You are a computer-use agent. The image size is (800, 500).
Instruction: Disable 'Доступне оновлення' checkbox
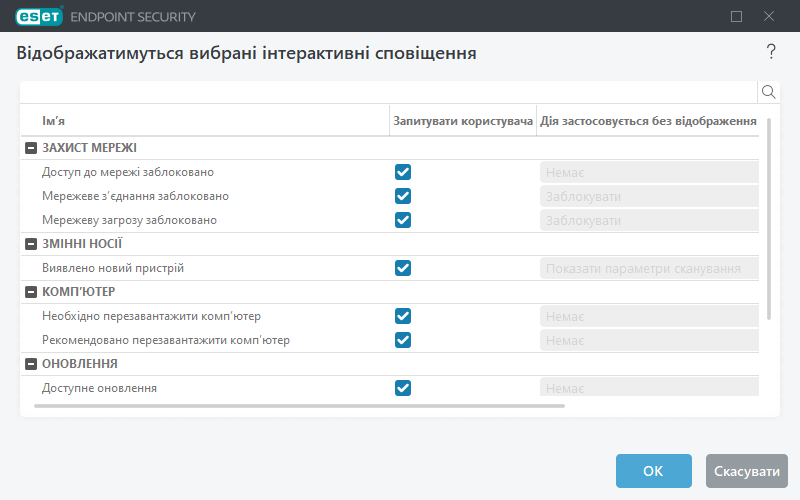pyautogui.click(x=403, y=388)
